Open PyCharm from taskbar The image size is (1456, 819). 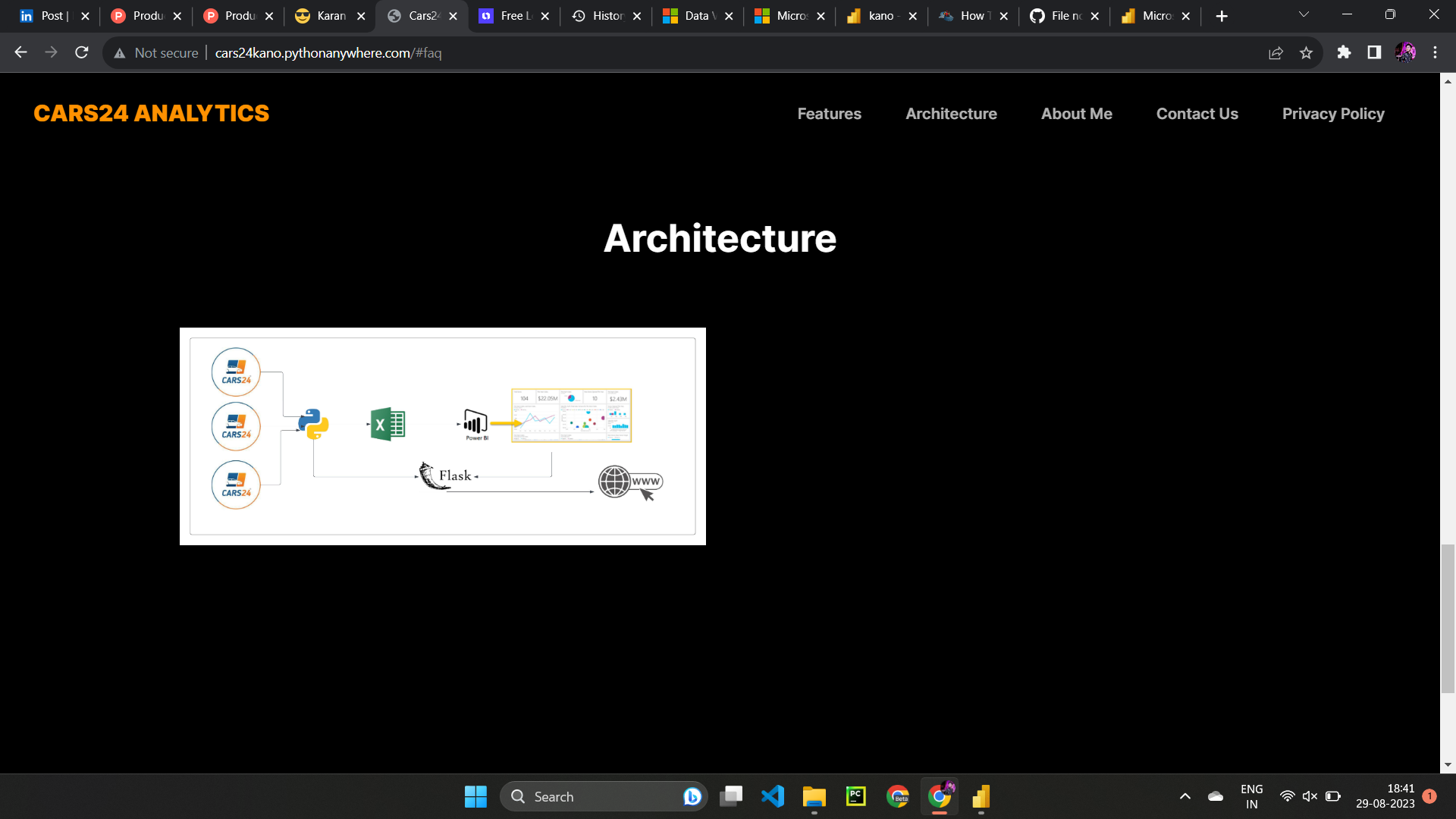[855, 796]
